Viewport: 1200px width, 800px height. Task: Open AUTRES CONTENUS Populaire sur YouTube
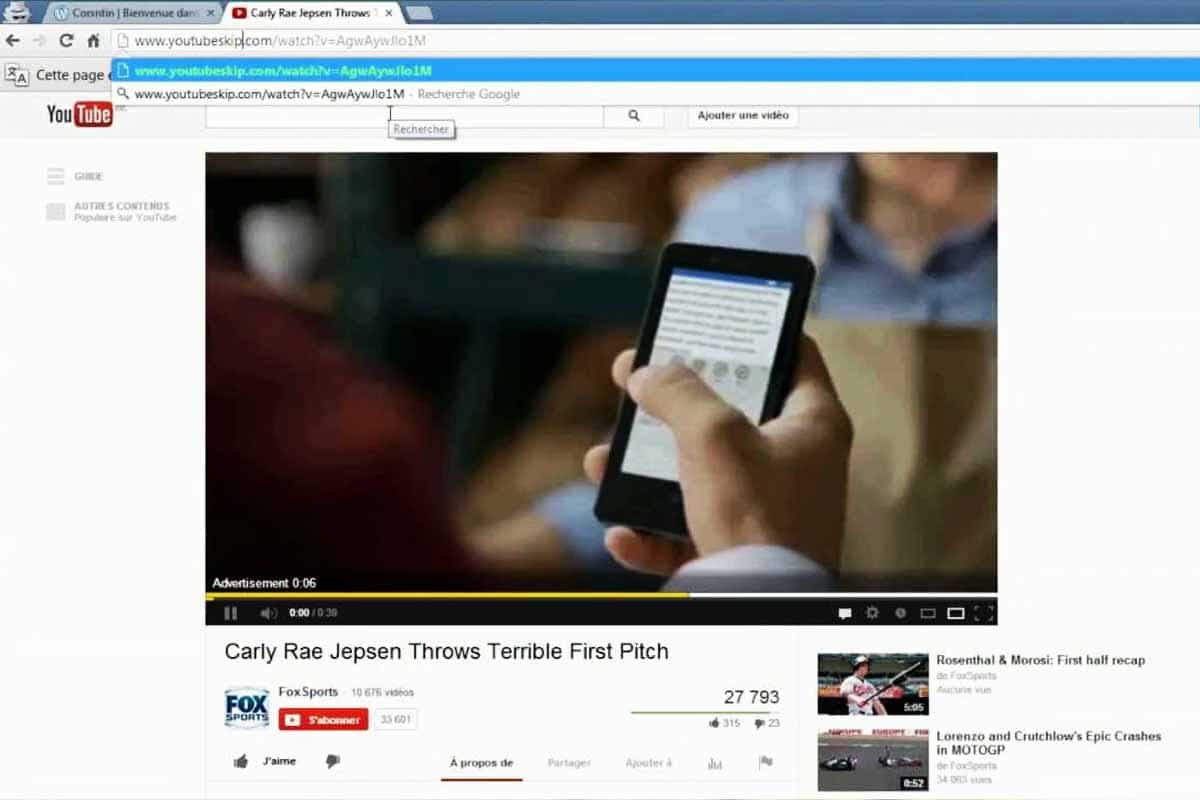point(124,211)
